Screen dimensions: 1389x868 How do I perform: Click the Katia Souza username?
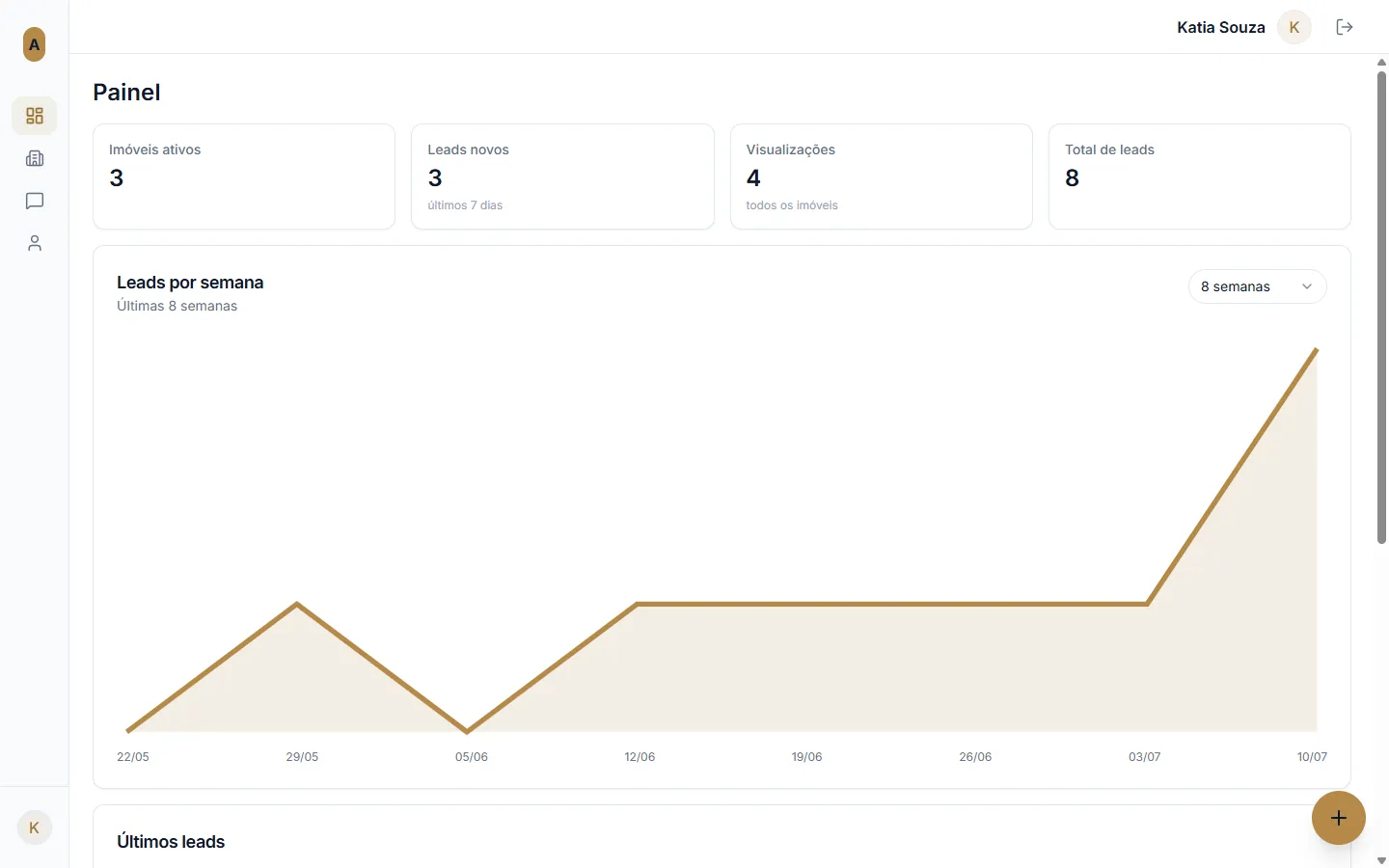pos(1221,27)
